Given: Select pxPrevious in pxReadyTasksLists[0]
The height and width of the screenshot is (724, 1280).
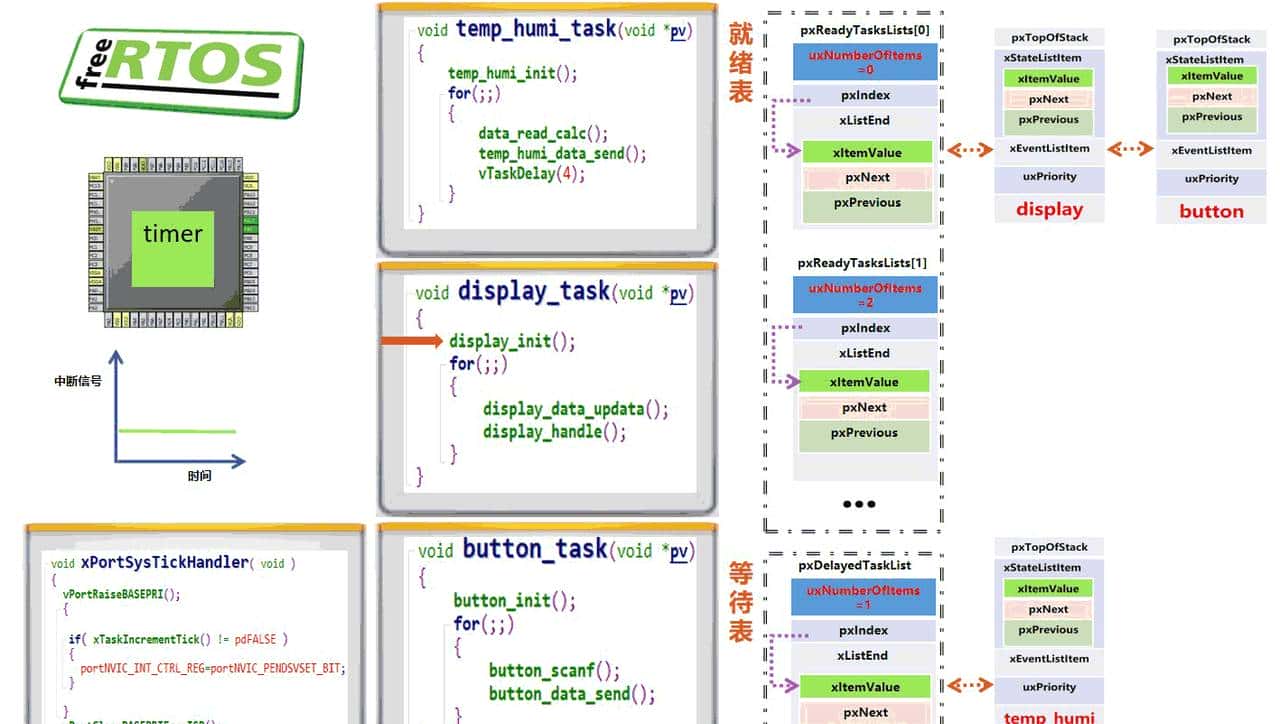Looking at the screenshot, I should coord(867,206).
